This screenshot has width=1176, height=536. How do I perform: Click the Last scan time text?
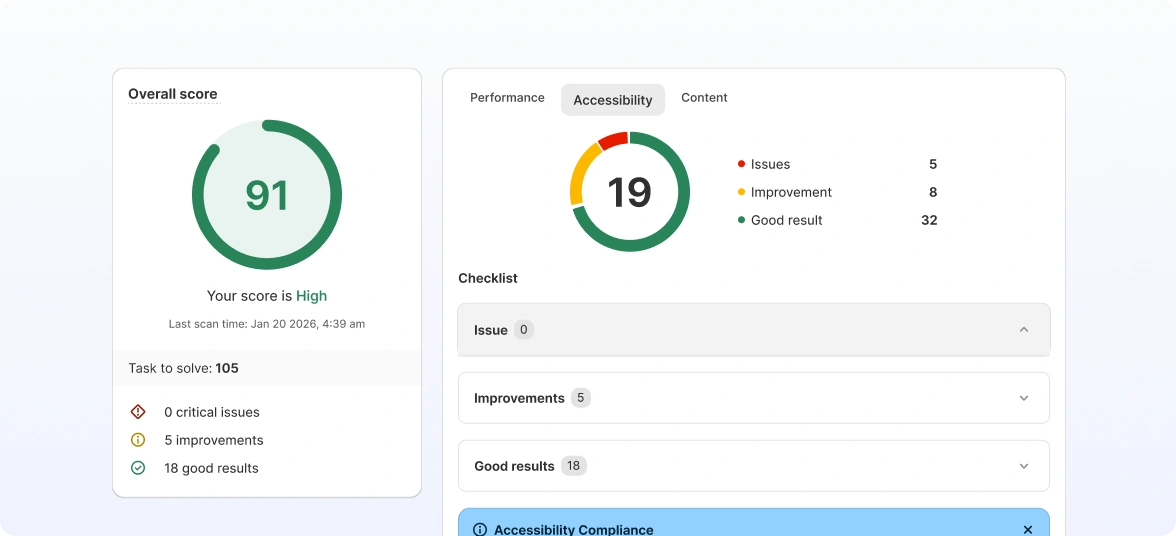point(267,325)
